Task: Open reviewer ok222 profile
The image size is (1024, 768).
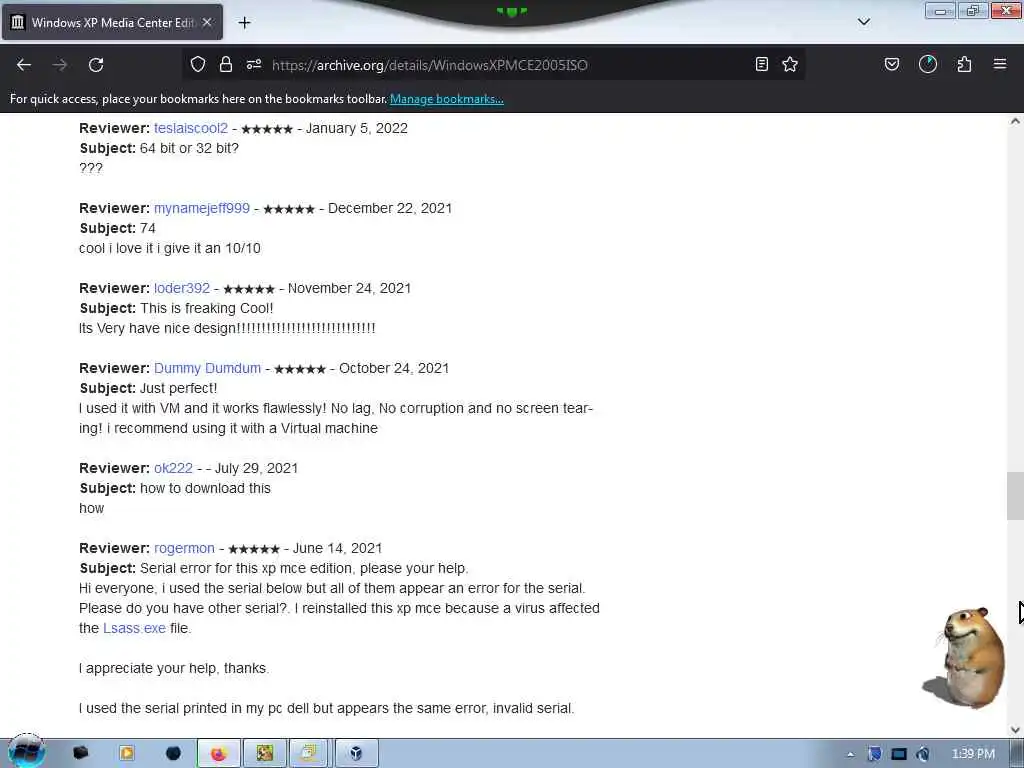Action: [173, 468]
